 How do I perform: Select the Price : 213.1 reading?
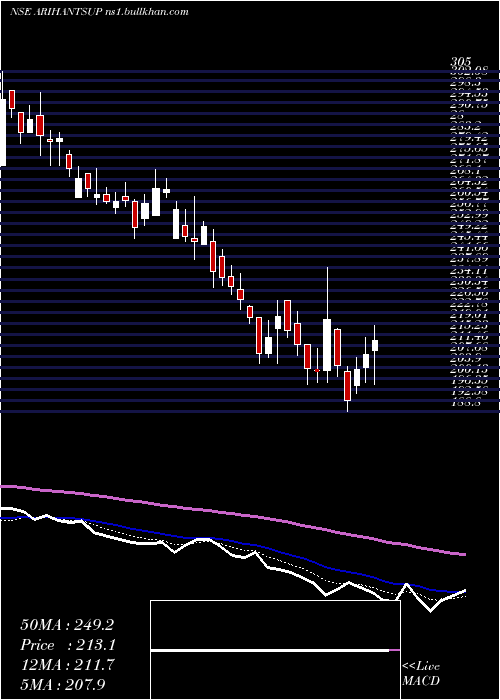pyautogui.click(x=68, y=645)
